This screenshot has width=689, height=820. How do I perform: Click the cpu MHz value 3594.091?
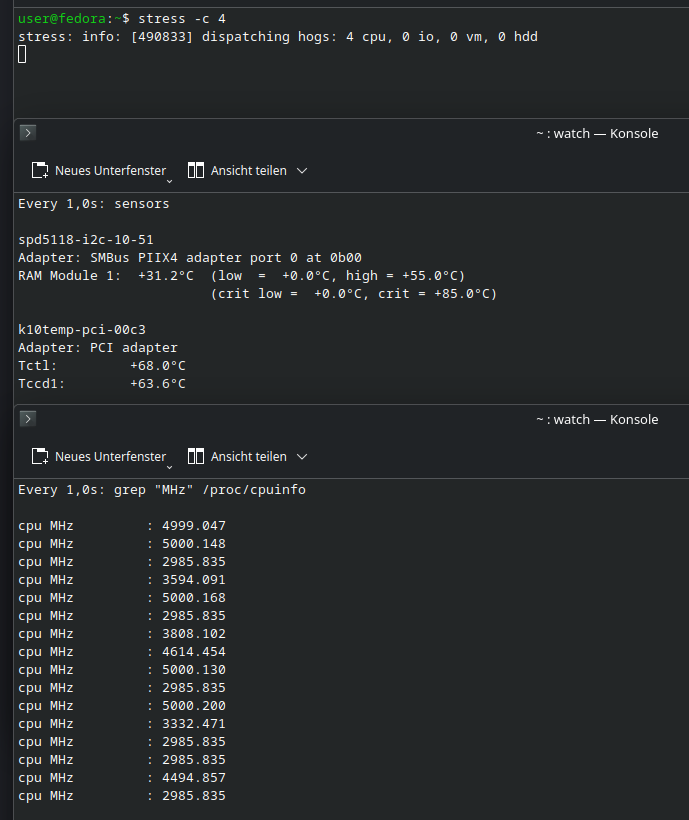pos(194,580)
